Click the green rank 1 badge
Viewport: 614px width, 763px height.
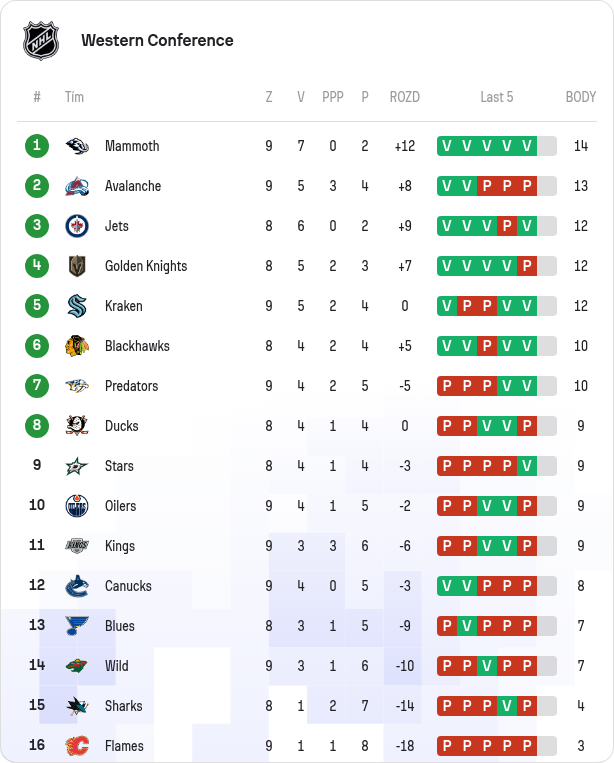click(x=37, y=146)
